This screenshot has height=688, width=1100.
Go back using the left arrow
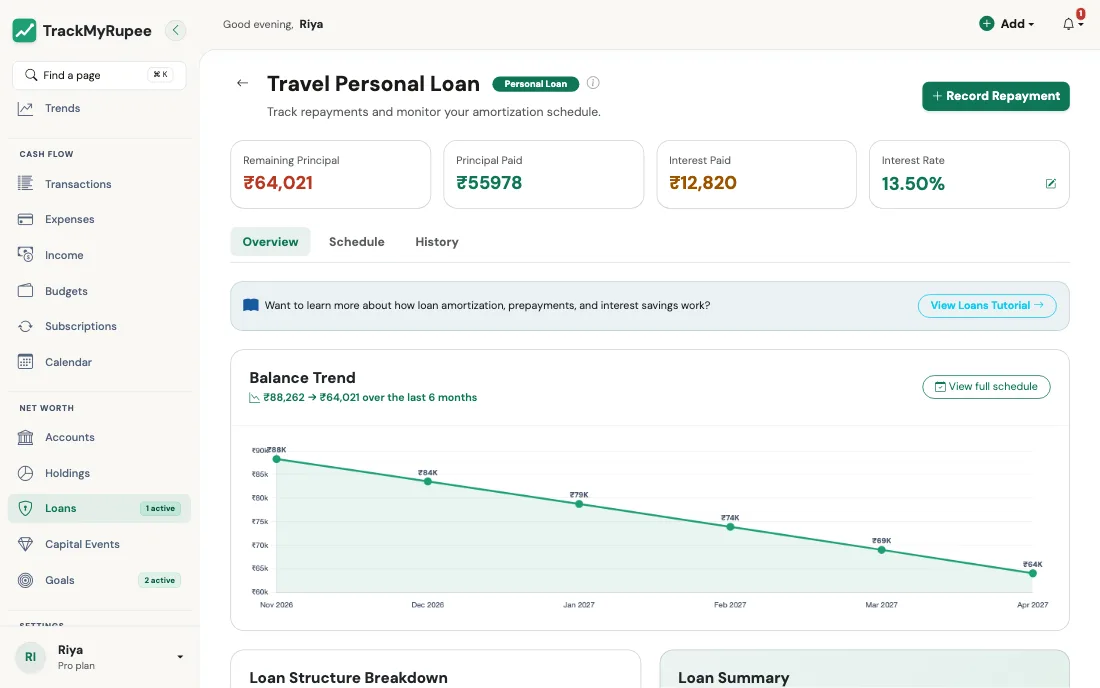[243, 83]
